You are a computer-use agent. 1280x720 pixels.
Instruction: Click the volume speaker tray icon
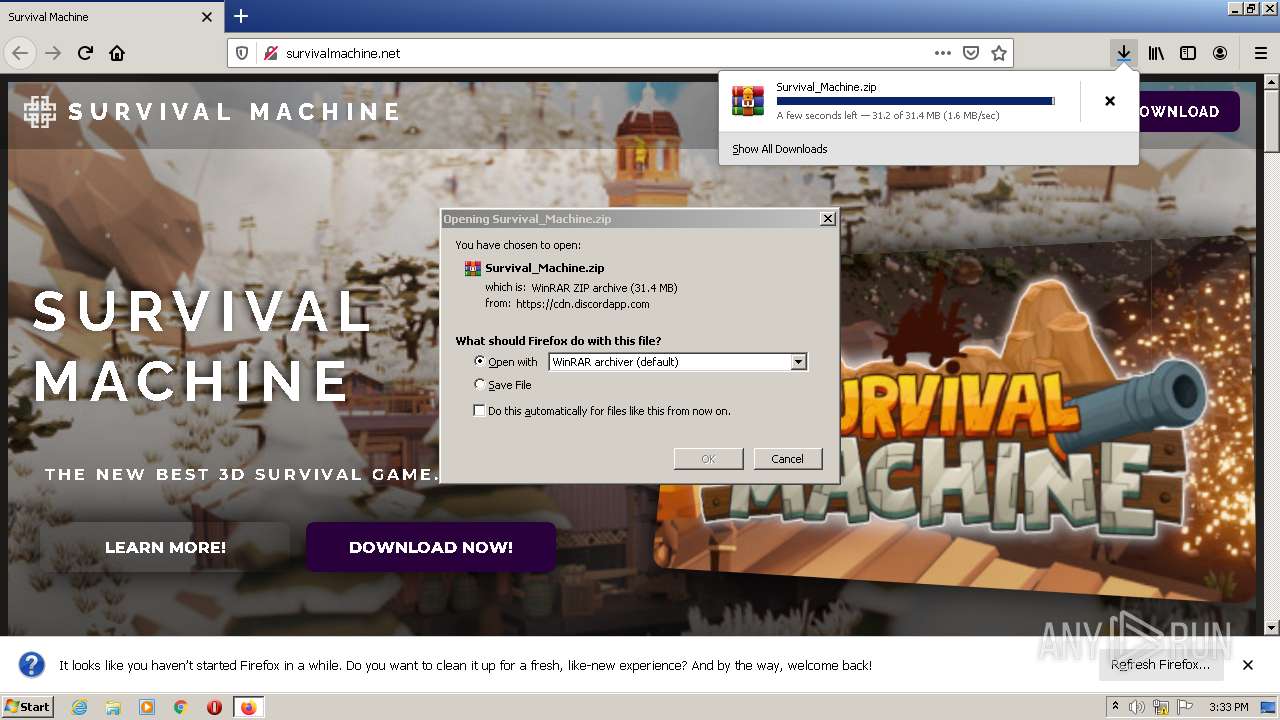pos(1137,707)
